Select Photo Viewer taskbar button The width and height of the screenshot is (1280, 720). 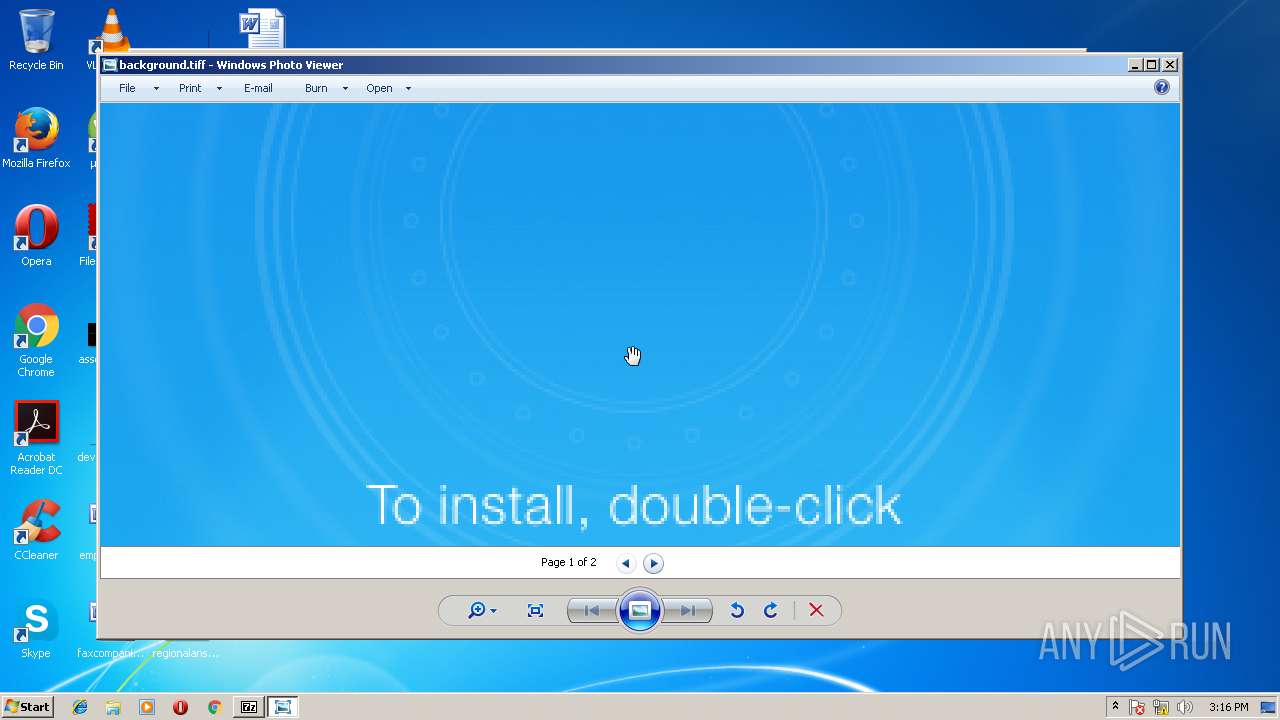pos(283,707)
